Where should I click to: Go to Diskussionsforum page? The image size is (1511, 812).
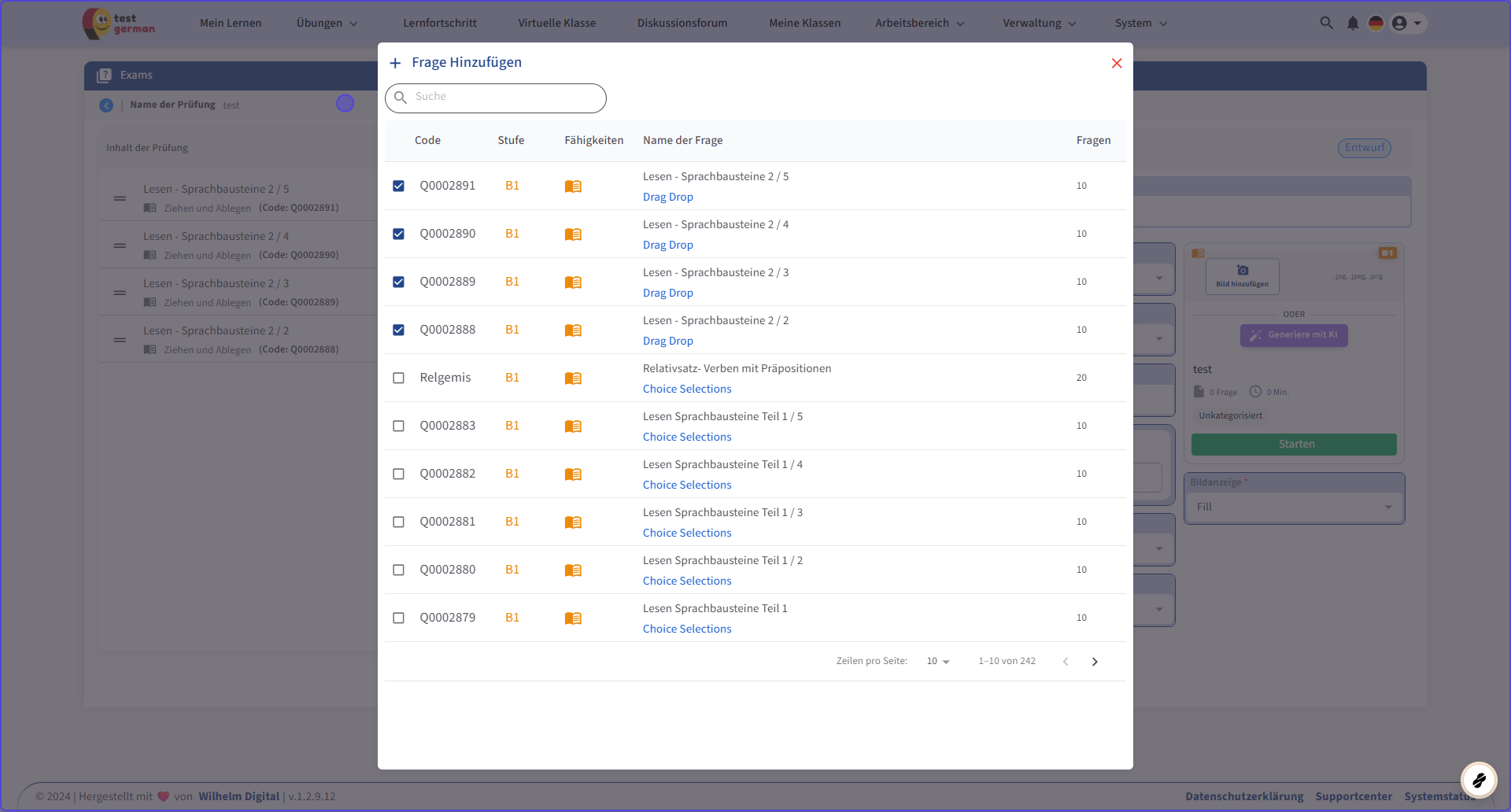tap(682, 23)
